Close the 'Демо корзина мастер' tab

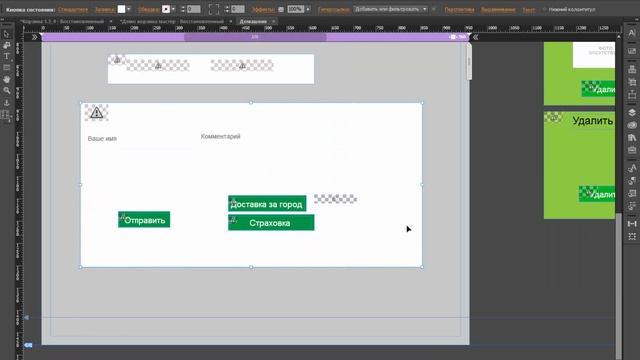click(x=231, y=21)
